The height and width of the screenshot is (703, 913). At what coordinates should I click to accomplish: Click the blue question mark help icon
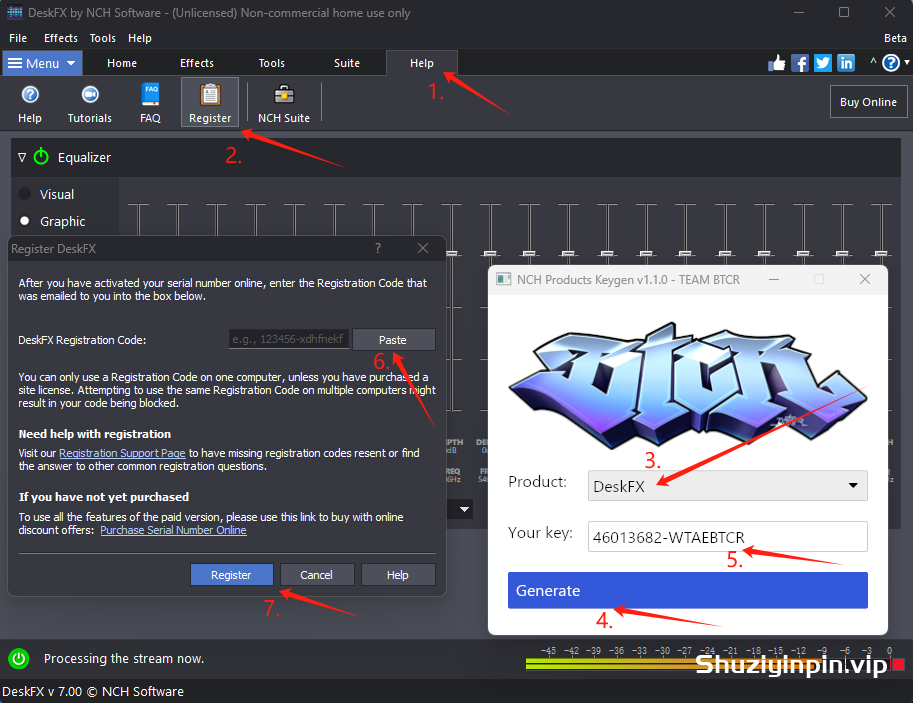click(x=891, y=63)
